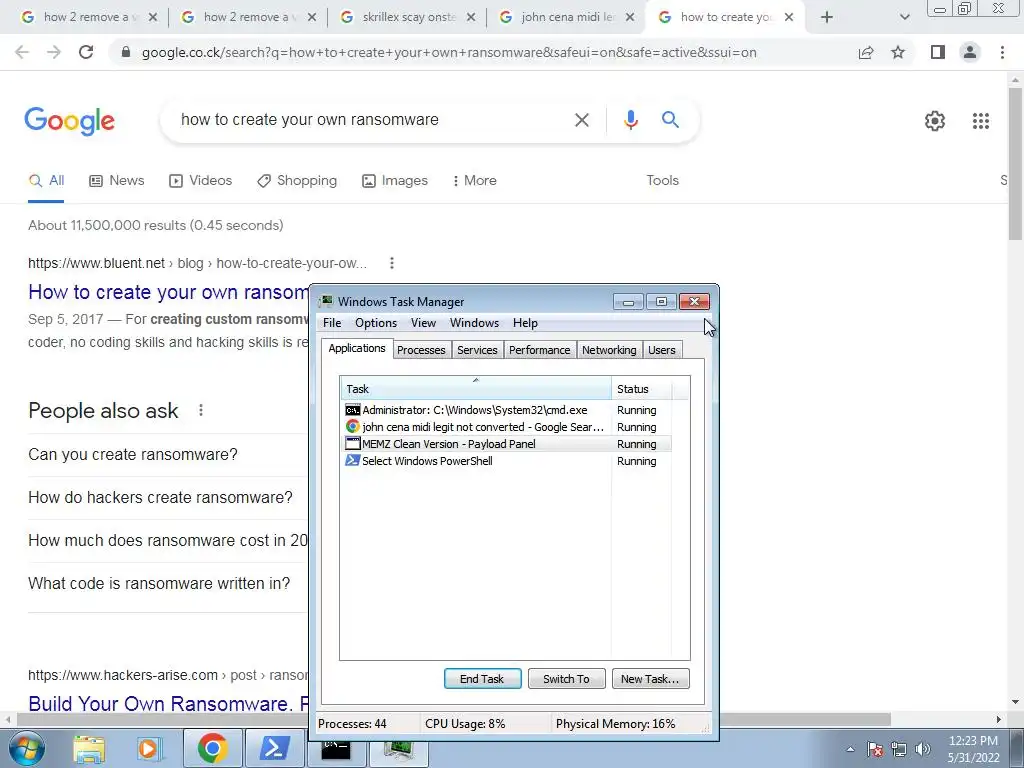Open the Google apps grid

click(x=980, y=121)
